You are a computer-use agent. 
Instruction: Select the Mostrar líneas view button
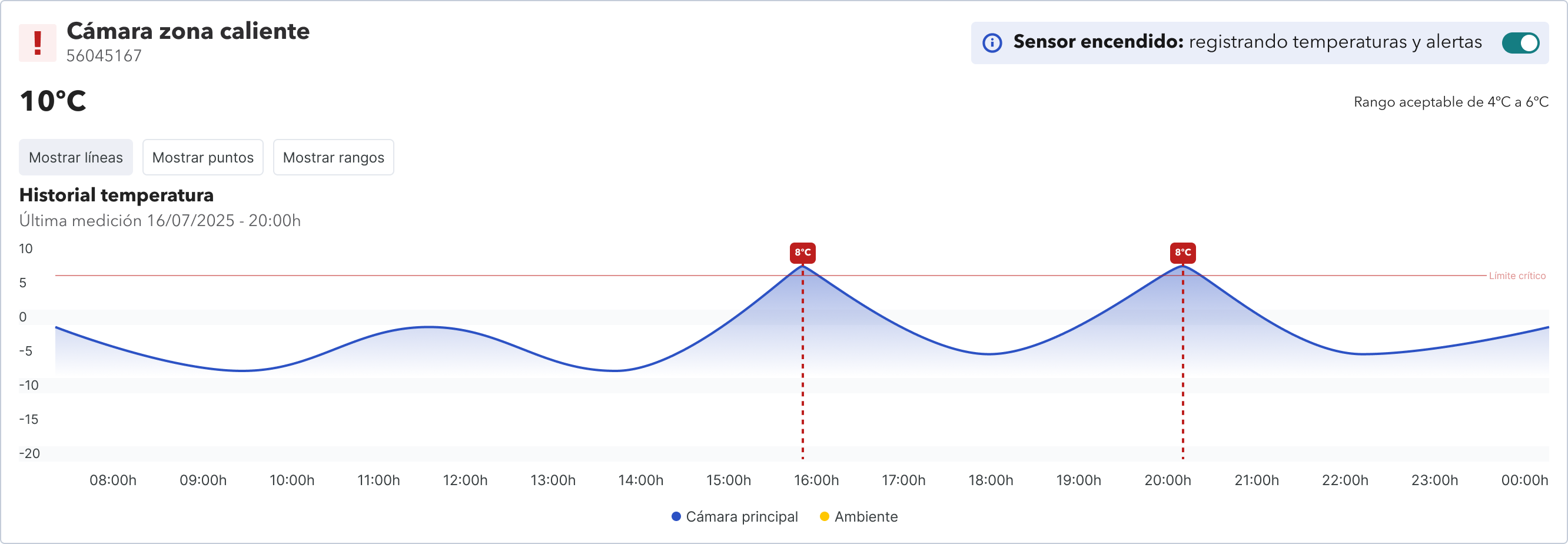pyautogui.click(x=76, y=157)
